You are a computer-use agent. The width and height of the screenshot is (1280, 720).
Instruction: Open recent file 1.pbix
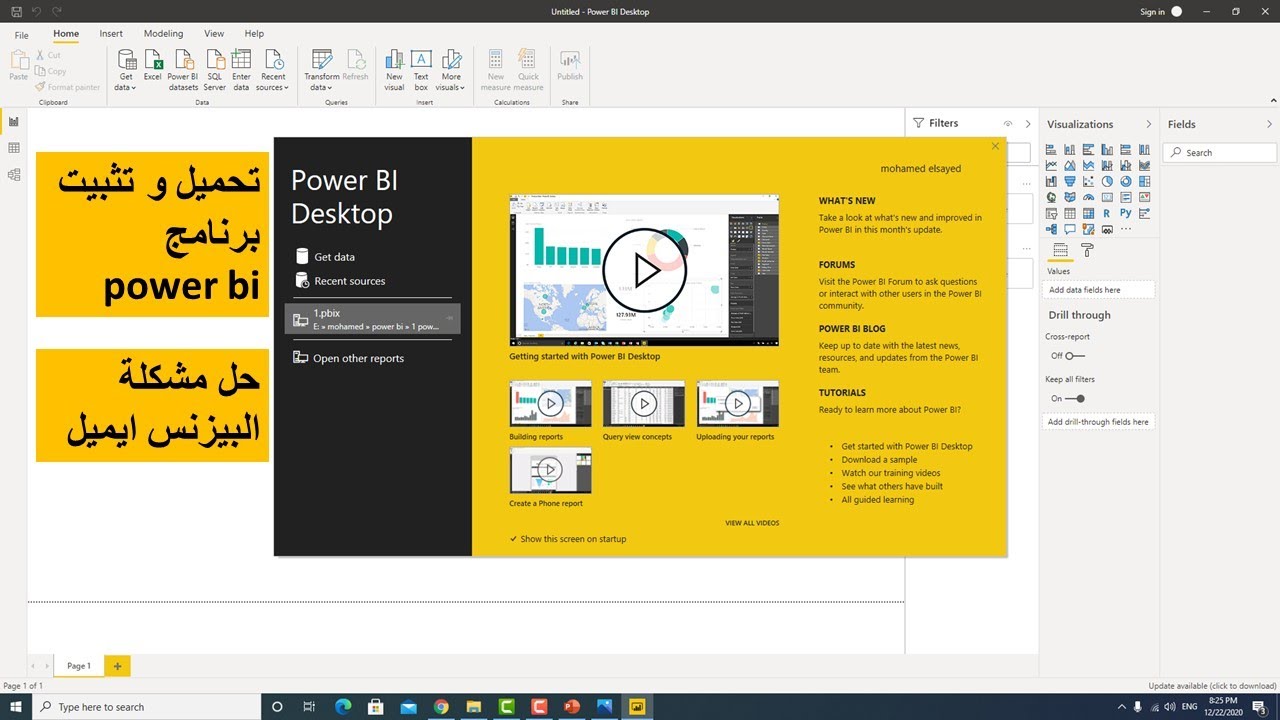click(x=372, y=319)
